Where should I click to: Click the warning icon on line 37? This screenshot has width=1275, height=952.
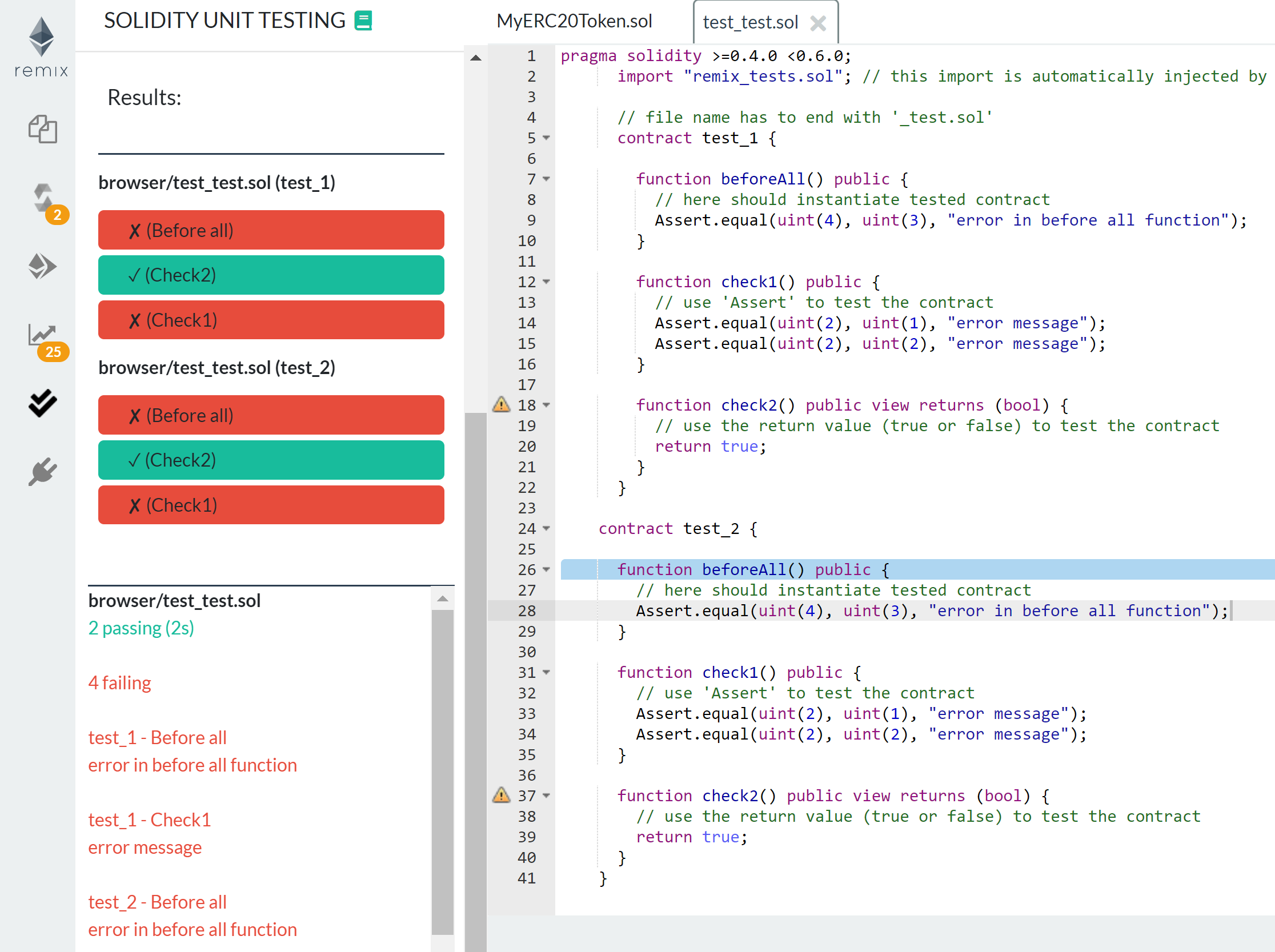[x=501, y=796]
